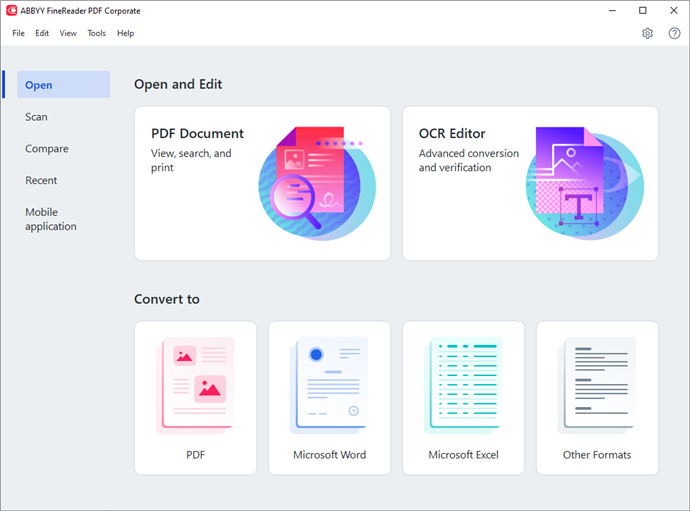Open the settings gear icon
This screenshot has height=511, width=690.
(647, 33)
